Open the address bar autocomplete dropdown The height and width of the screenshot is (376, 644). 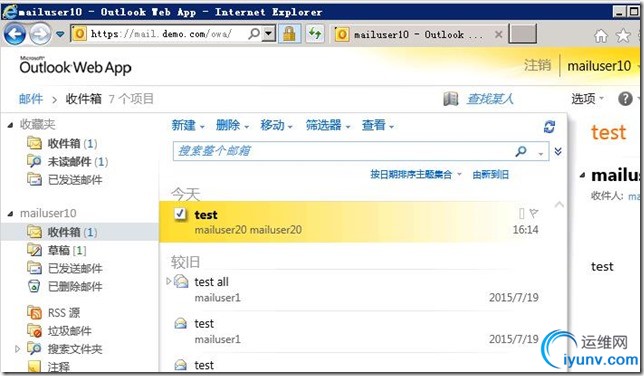(269, 34)
